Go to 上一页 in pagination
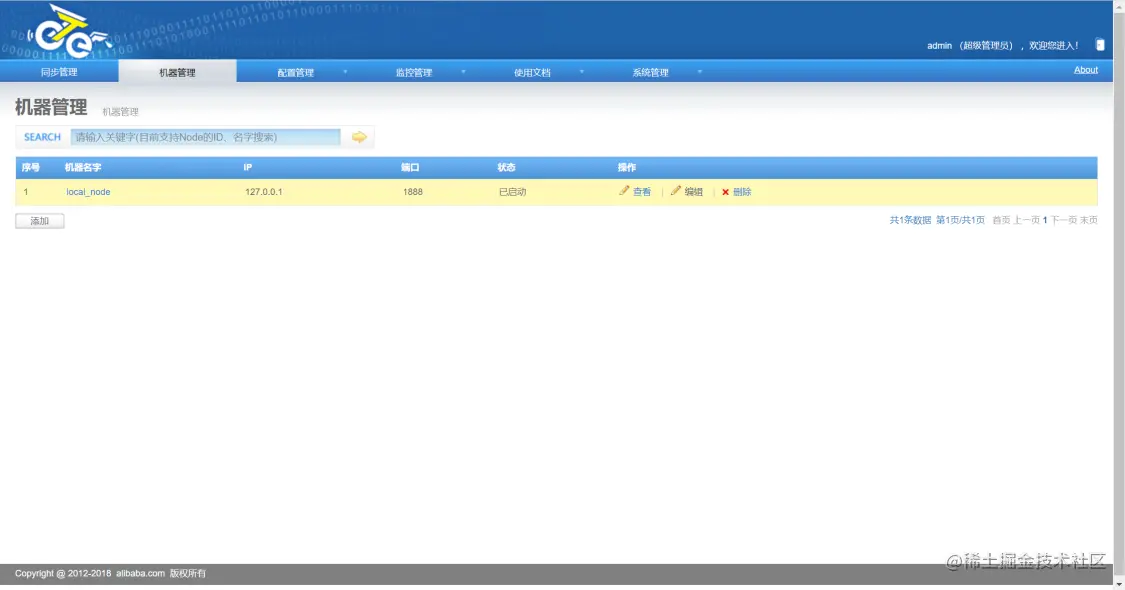 click(1026, 220)
